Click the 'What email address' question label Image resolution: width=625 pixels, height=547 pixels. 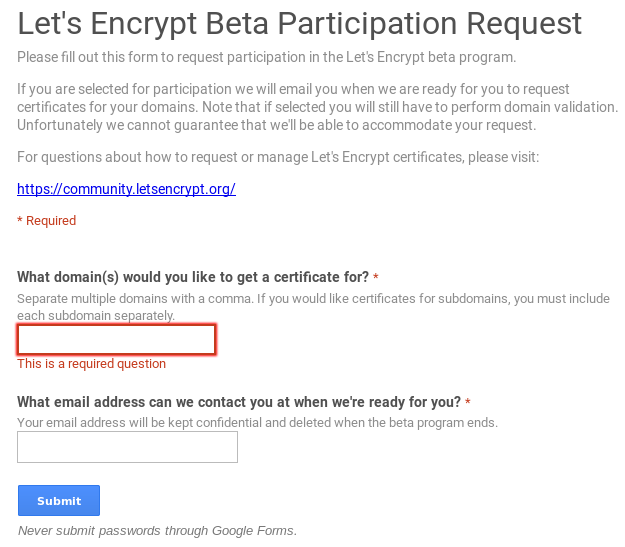[x=238, y=402]
